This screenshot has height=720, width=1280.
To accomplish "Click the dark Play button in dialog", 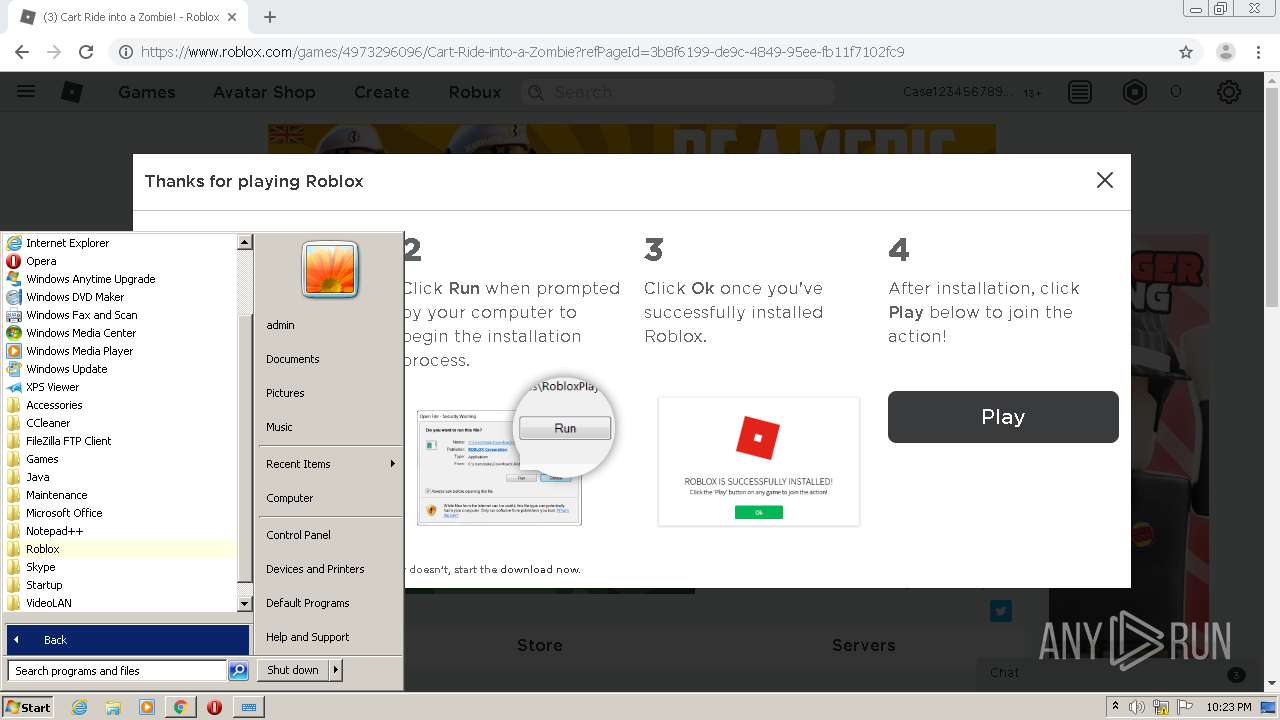I will [x=1003, y=417].
